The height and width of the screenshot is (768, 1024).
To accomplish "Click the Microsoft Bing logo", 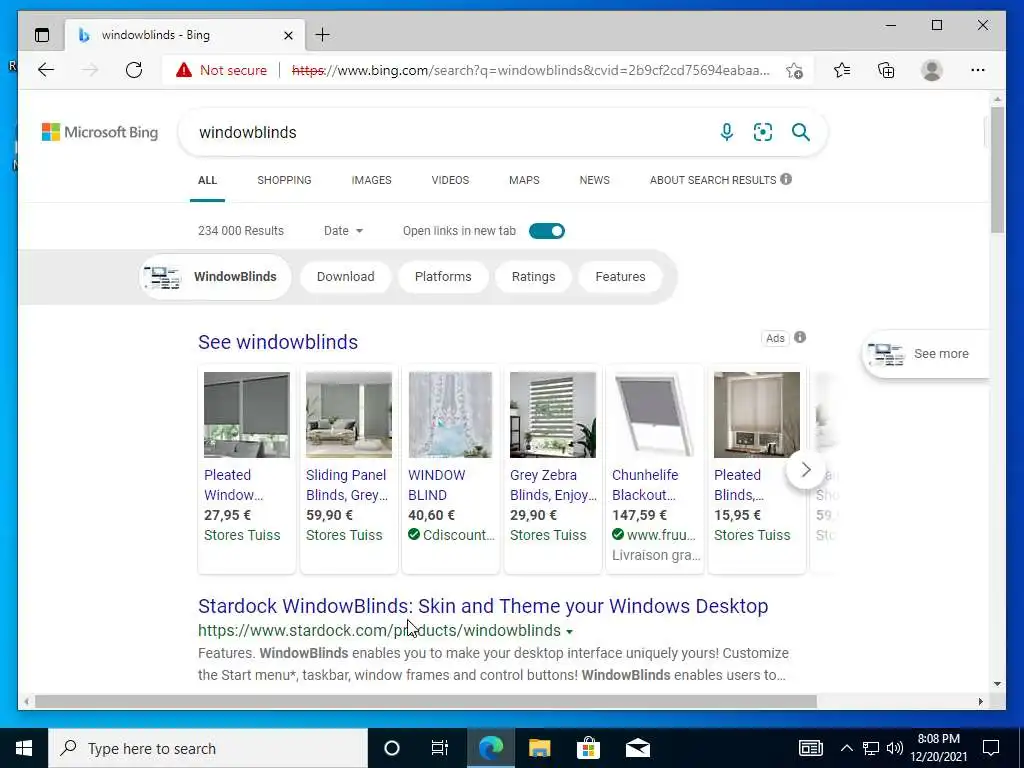I will tap(100, 132).
